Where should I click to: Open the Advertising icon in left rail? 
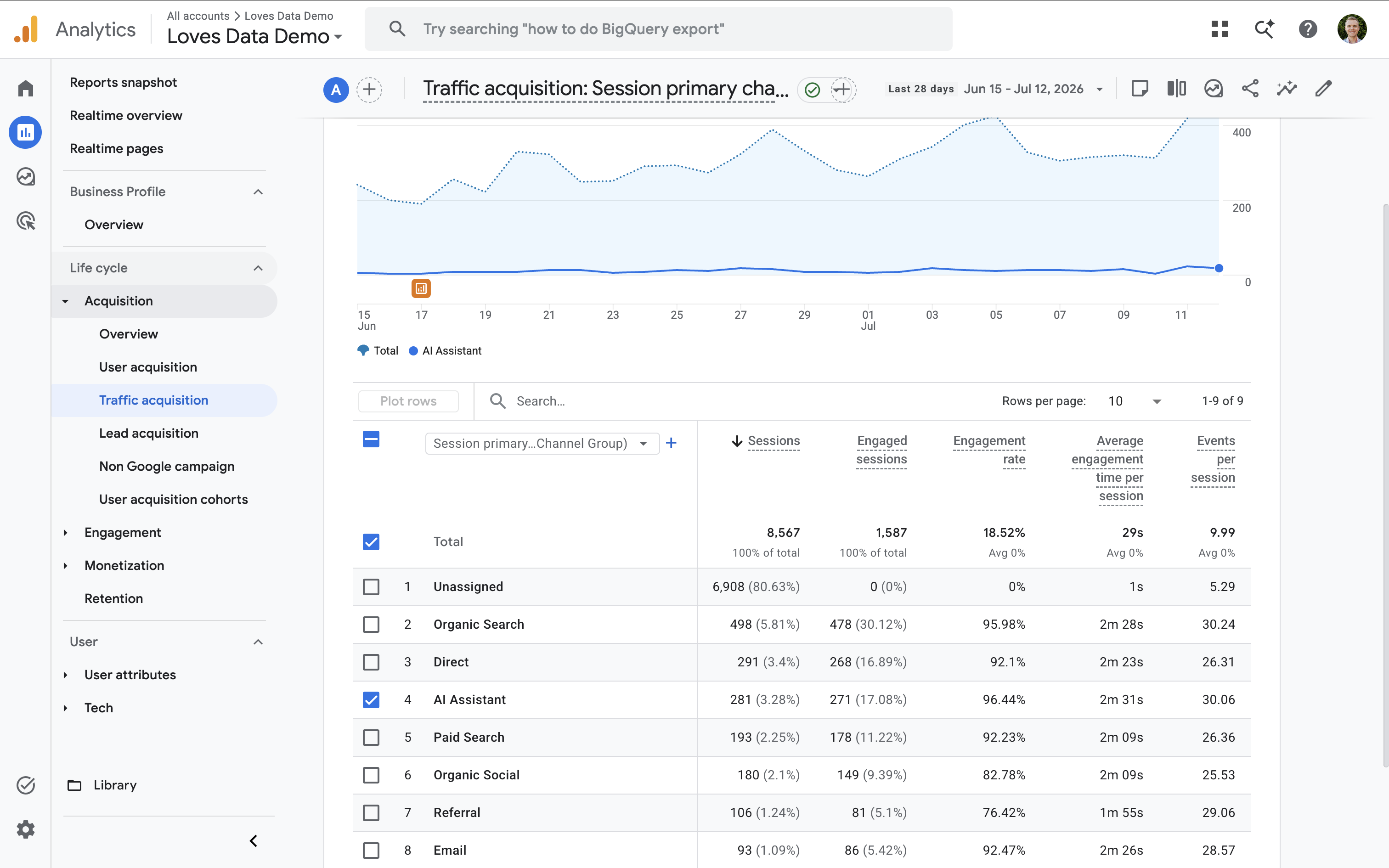pyautogui.click(x=25, y=221)
